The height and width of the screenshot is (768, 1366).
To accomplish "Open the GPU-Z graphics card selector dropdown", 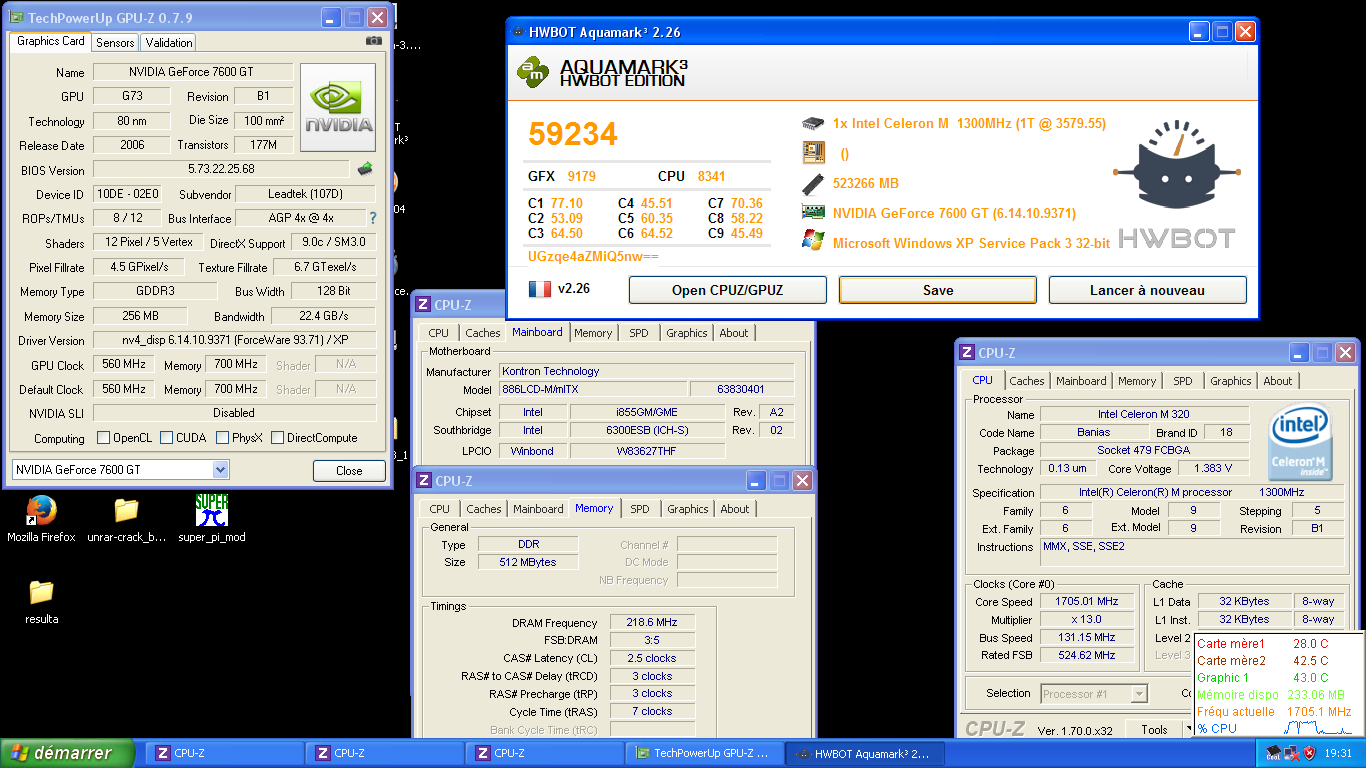I will point(220,470).
